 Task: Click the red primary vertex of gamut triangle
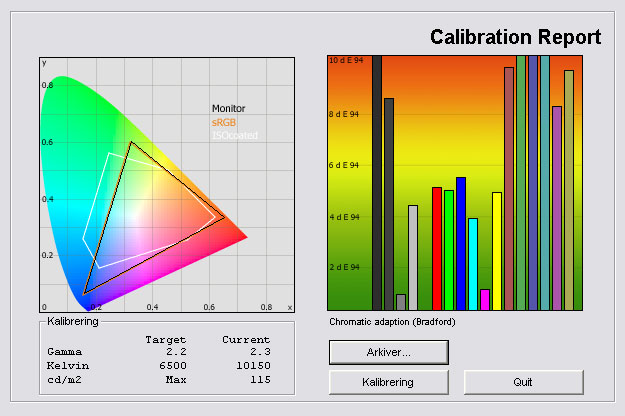click(224, 218)
